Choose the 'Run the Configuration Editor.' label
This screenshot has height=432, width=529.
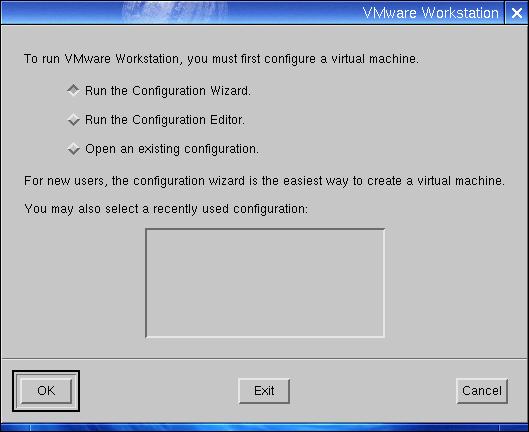pos(165,120)
